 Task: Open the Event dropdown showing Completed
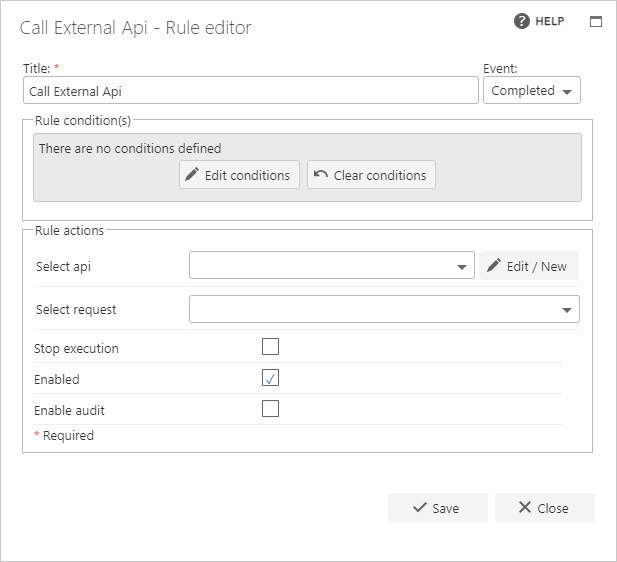click(532, 91)
